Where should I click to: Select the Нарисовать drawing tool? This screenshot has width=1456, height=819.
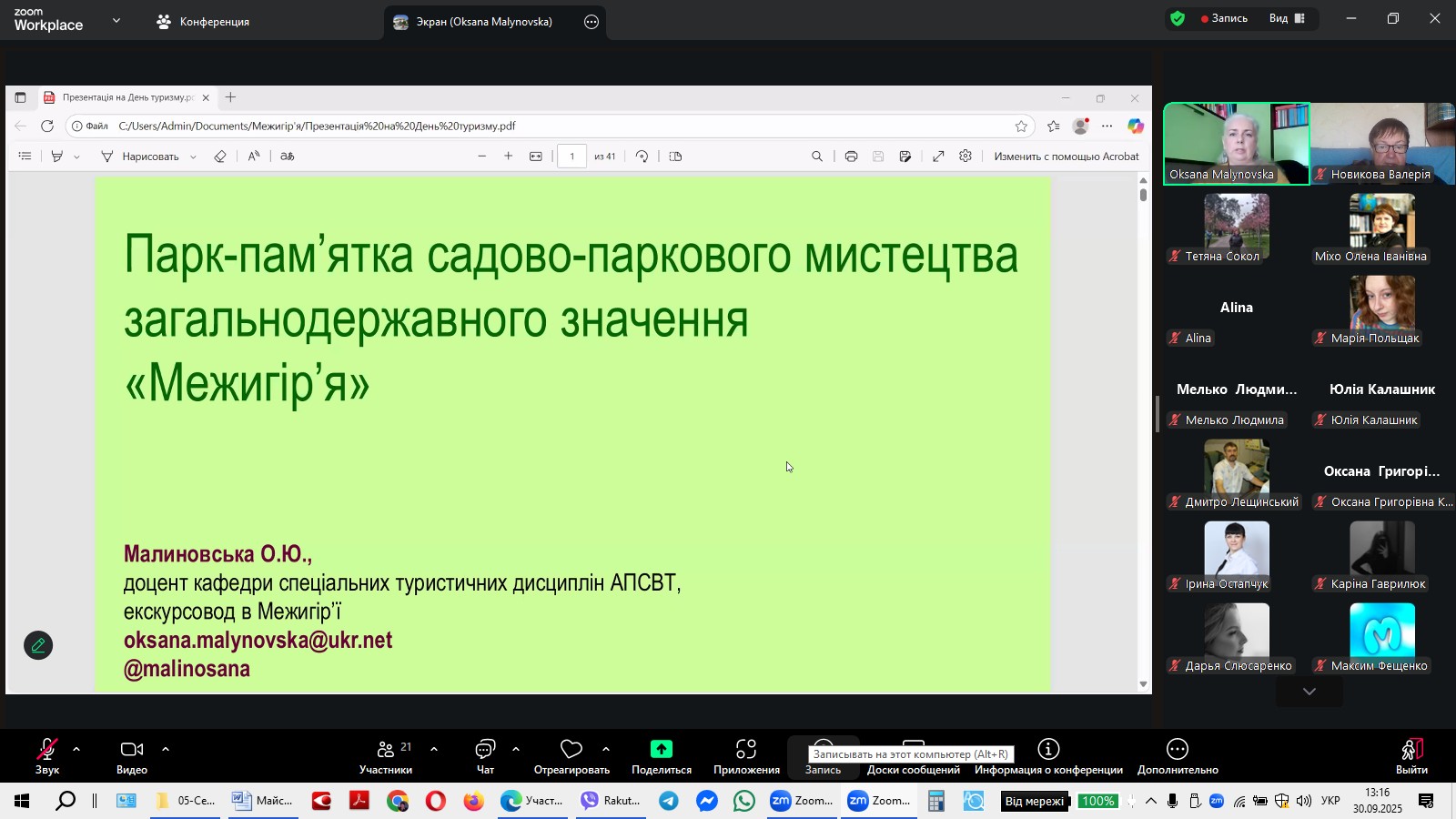(150, 156)
